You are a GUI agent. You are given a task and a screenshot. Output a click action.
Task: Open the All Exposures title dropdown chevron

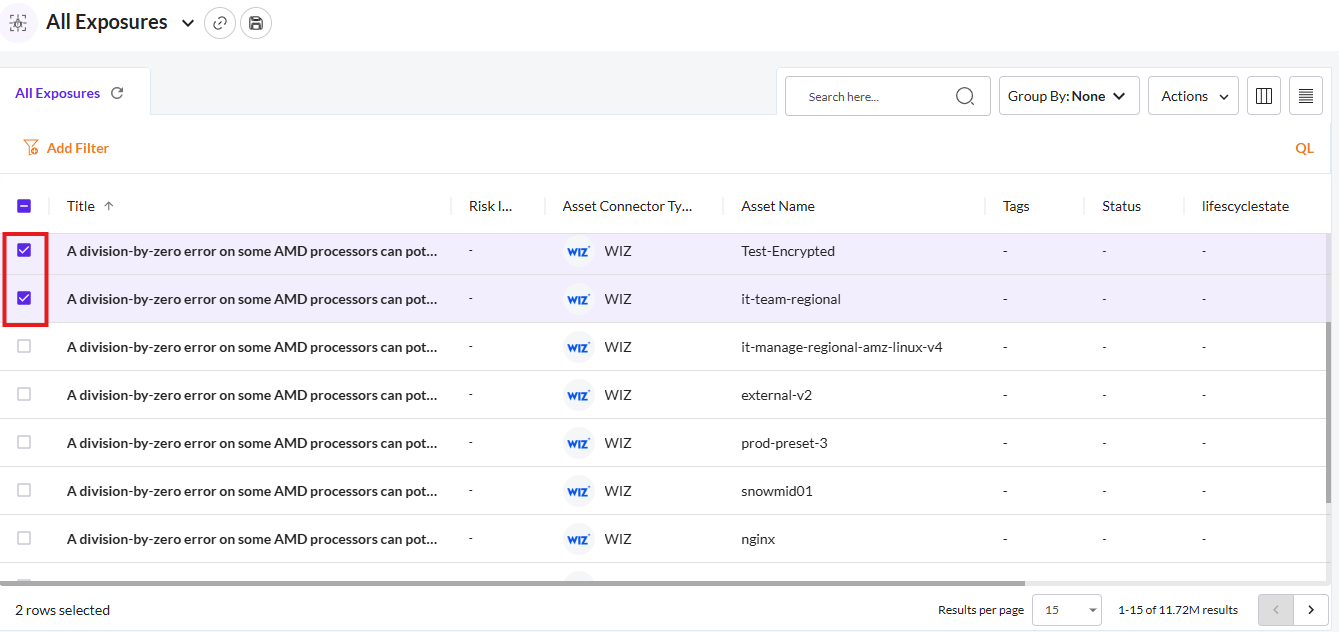(x=188, y=23)
